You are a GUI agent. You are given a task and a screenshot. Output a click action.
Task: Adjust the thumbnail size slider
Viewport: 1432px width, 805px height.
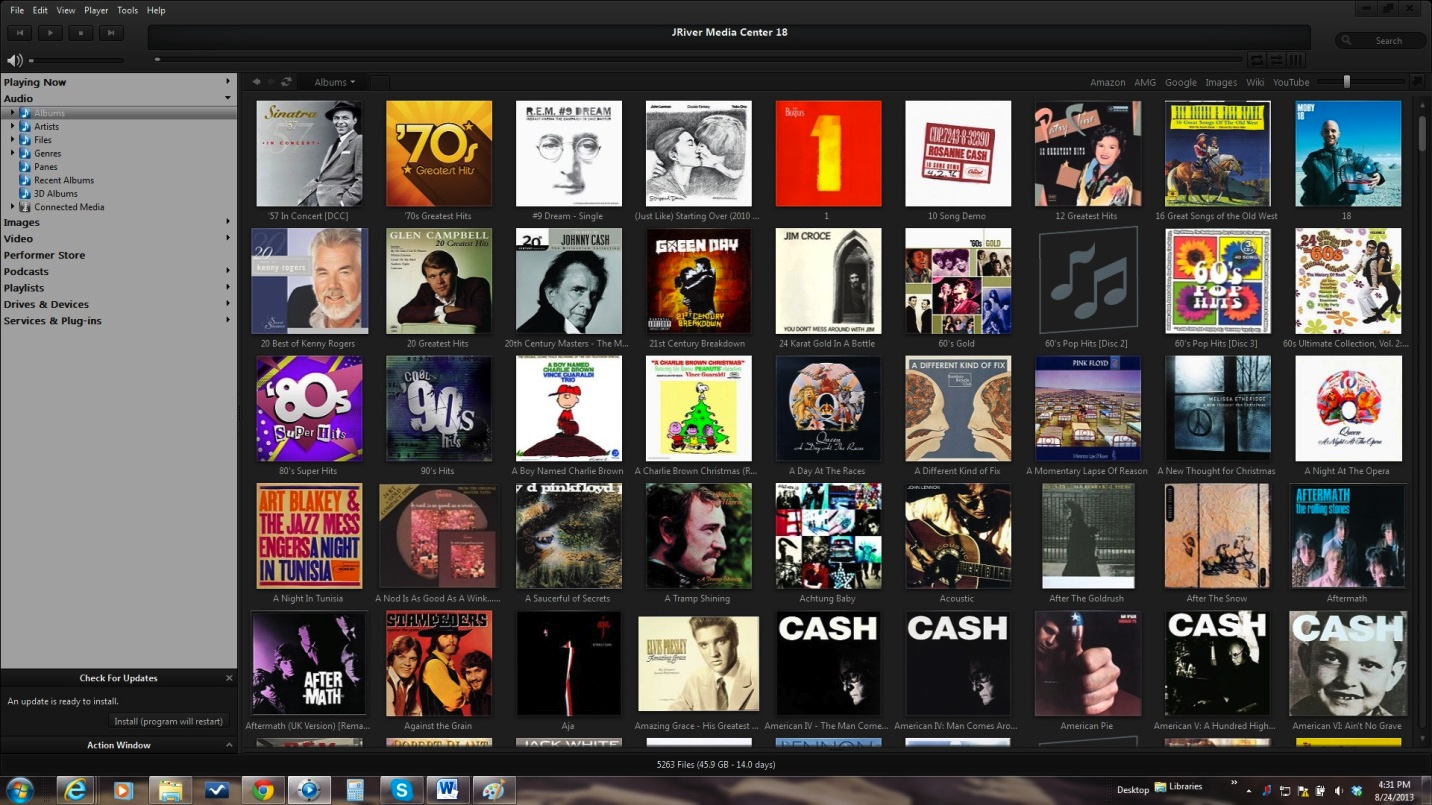pyautogui.click(x=1361, y=82)
